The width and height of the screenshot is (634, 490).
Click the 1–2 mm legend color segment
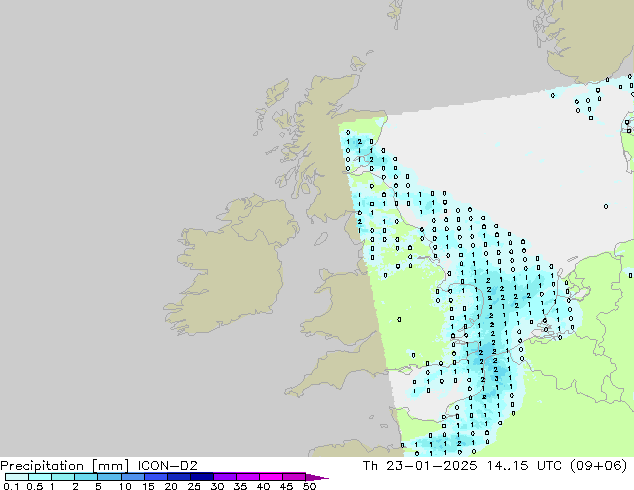click(x=63, y=477)
